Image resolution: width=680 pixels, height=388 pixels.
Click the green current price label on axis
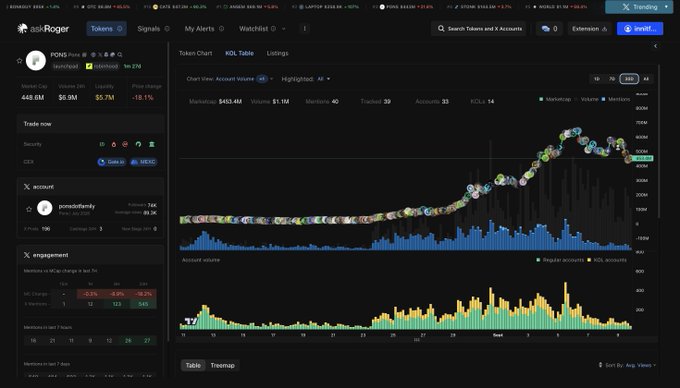[643, 159]
